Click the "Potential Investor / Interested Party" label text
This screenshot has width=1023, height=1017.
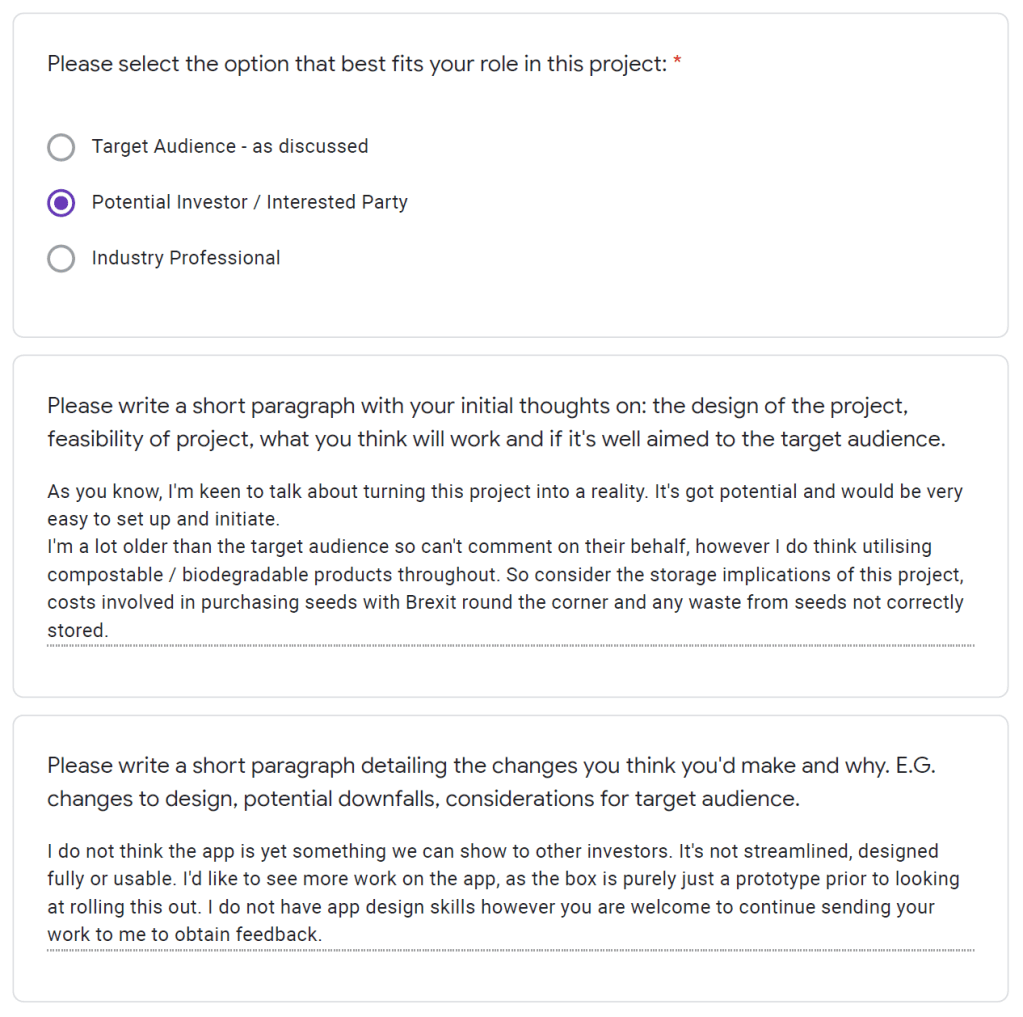tap(249, 203)
